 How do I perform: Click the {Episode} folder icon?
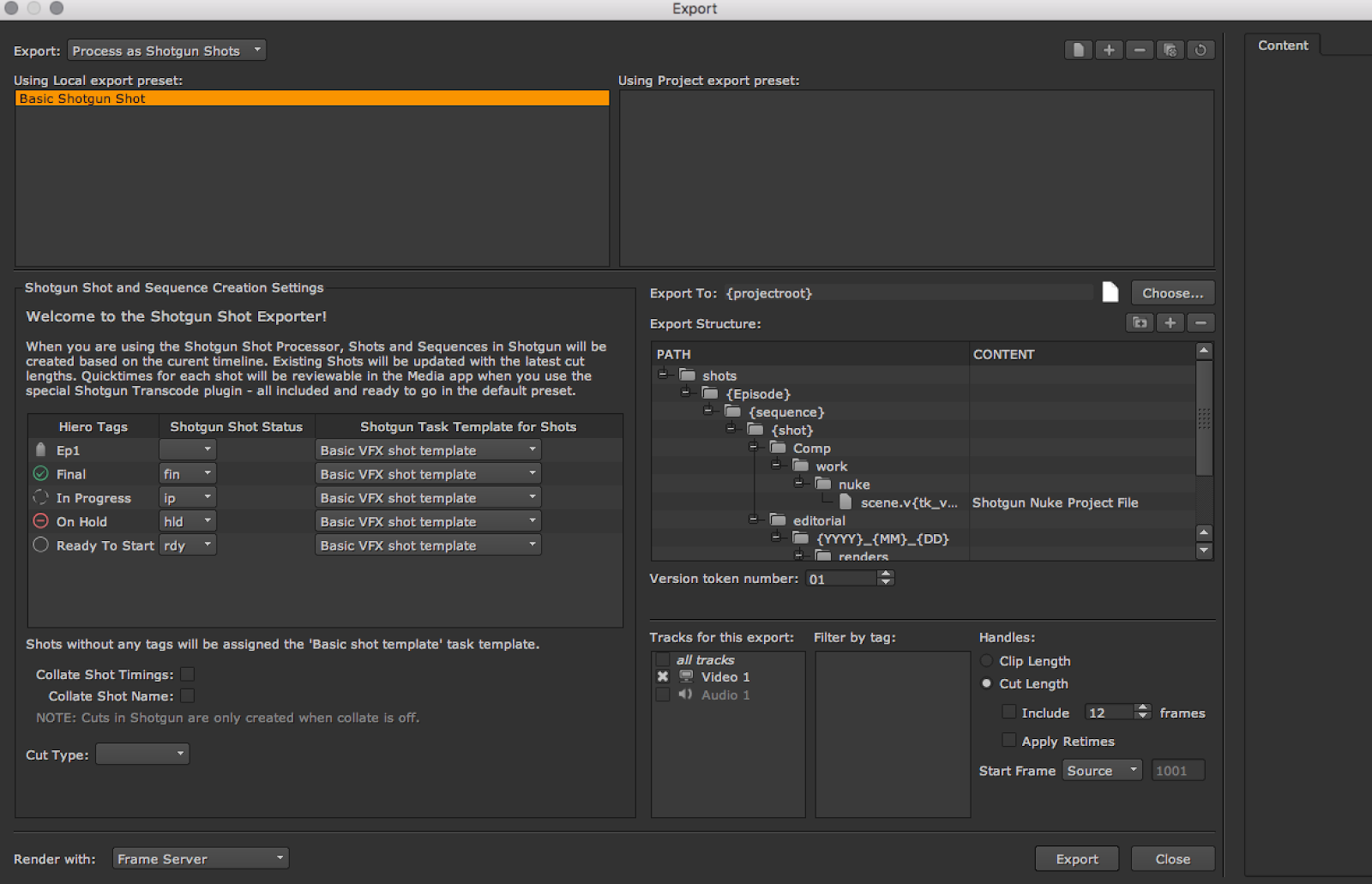point(710,393)
